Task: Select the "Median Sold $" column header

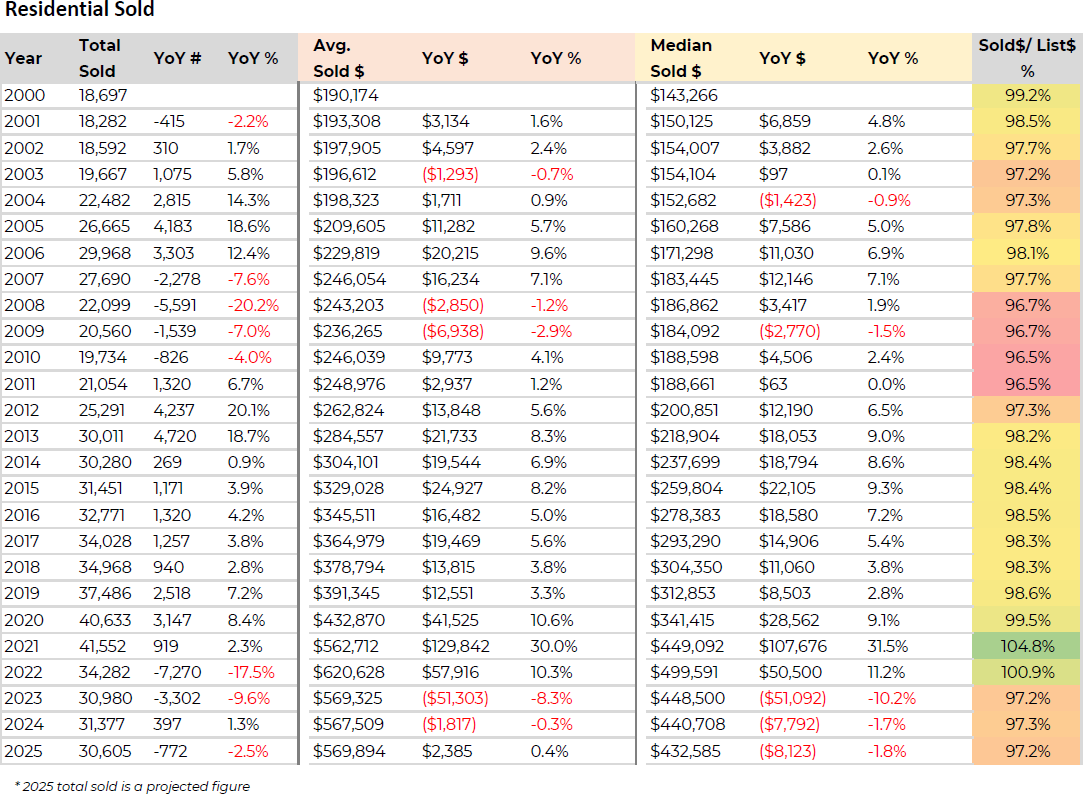Action: point(680,58)
